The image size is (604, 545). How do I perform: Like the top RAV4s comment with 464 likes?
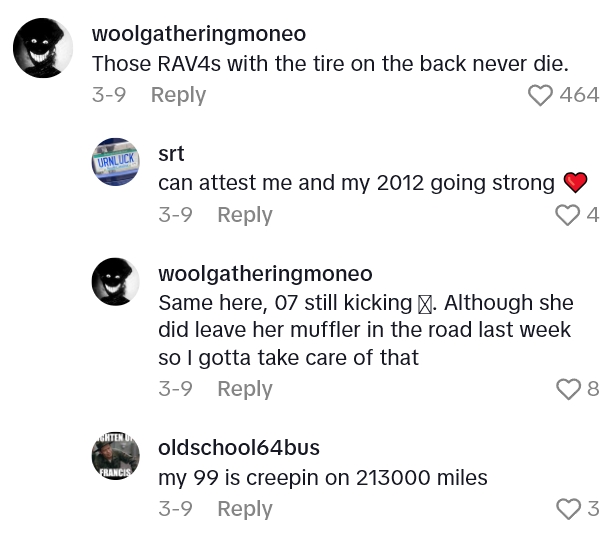tap(541, 95)
